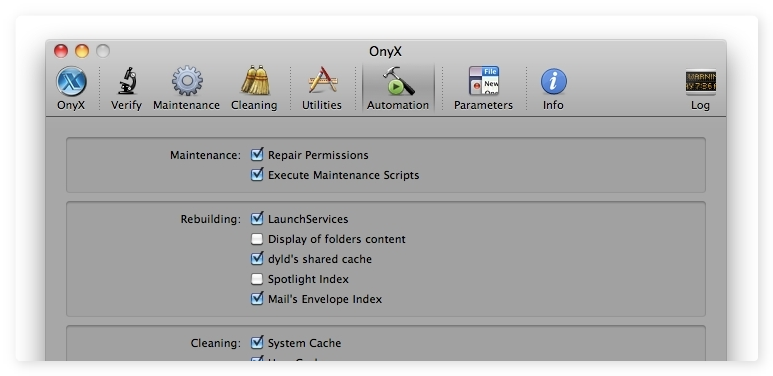773x376 pixels.
Task: Open the Cleaning broom icon
Action: point(255,80)
